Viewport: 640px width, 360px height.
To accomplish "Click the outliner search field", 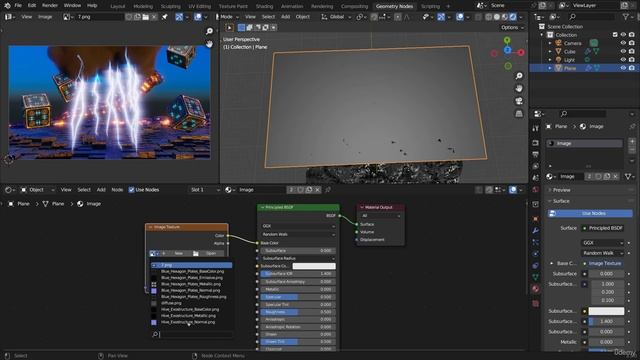I will (591, 17).
